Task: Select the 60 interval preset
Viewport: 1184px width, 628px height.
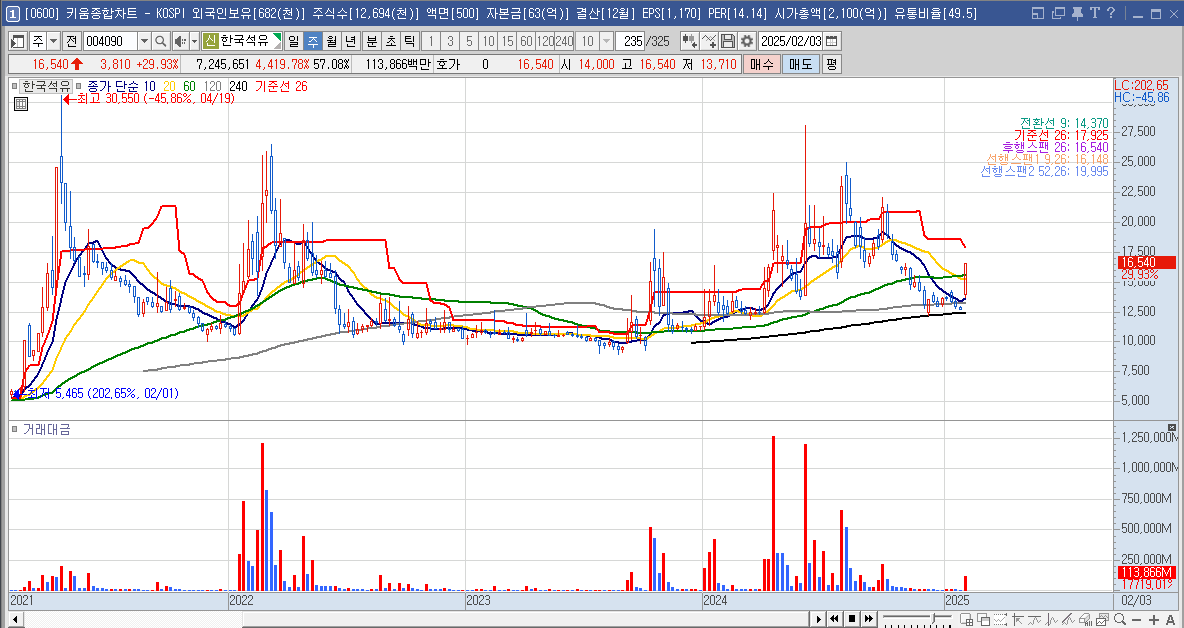Action: pyautogui.click(x=526, y=41)
